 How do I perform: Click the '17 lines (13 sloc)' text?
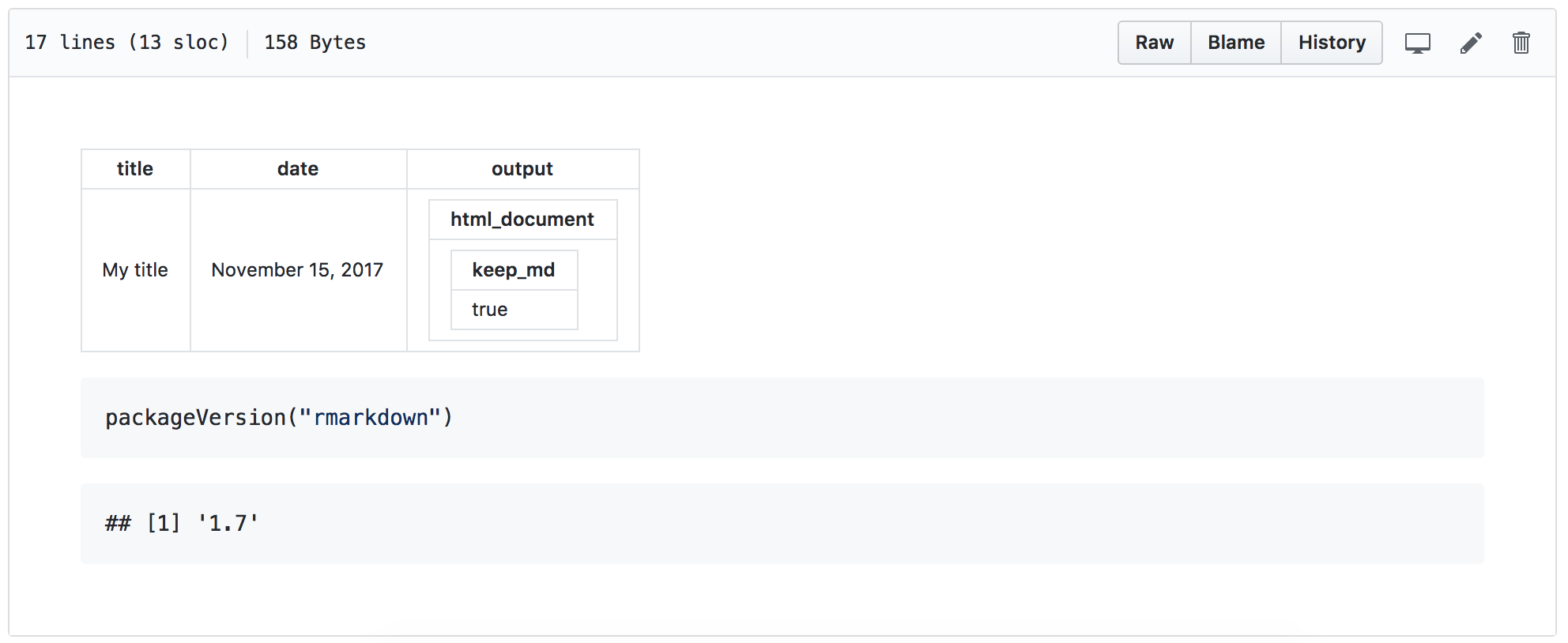pos(127,43)
